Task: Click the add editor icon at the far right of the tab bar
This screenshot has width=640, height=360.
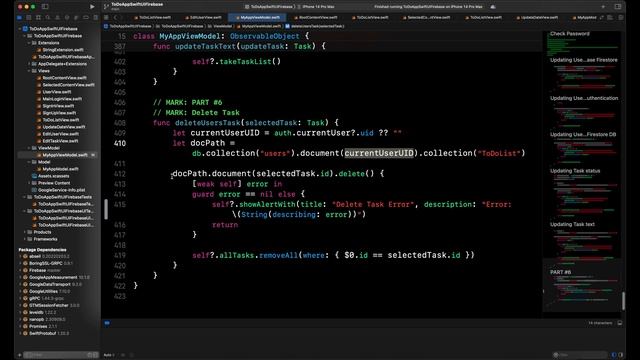Action: click(620, 18)
